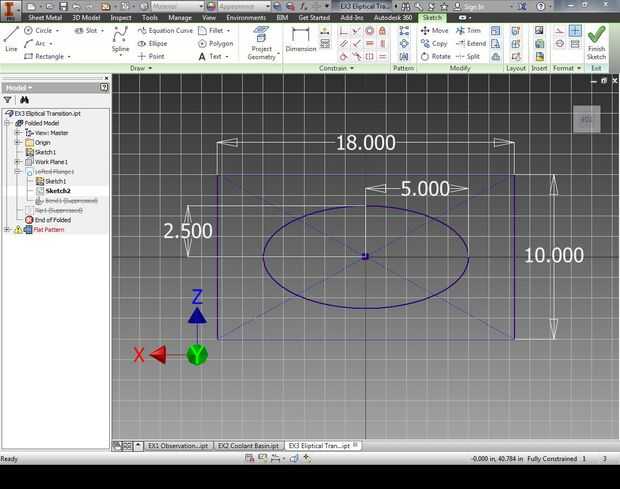Apply the Equal constraint
This screenshot has width=620, height=489.
point(382,57)
